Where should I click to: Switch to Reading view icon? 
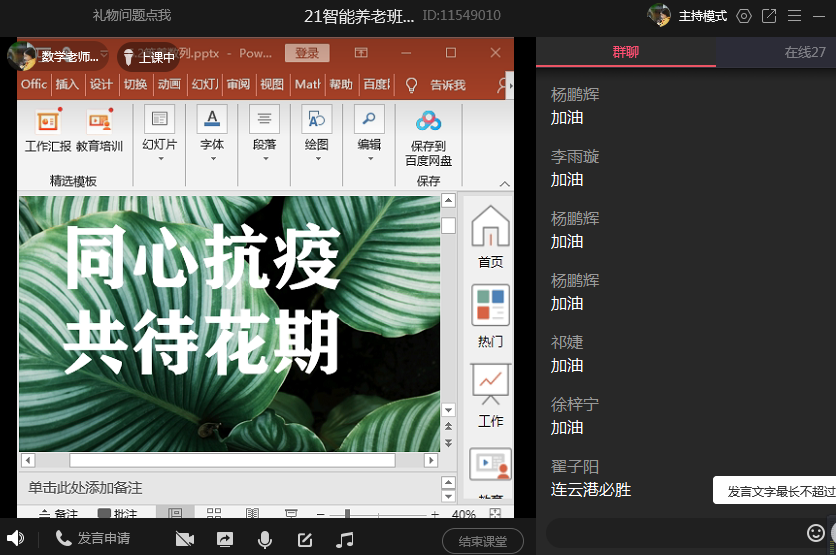pyautogui.click(x=252, y=513)
